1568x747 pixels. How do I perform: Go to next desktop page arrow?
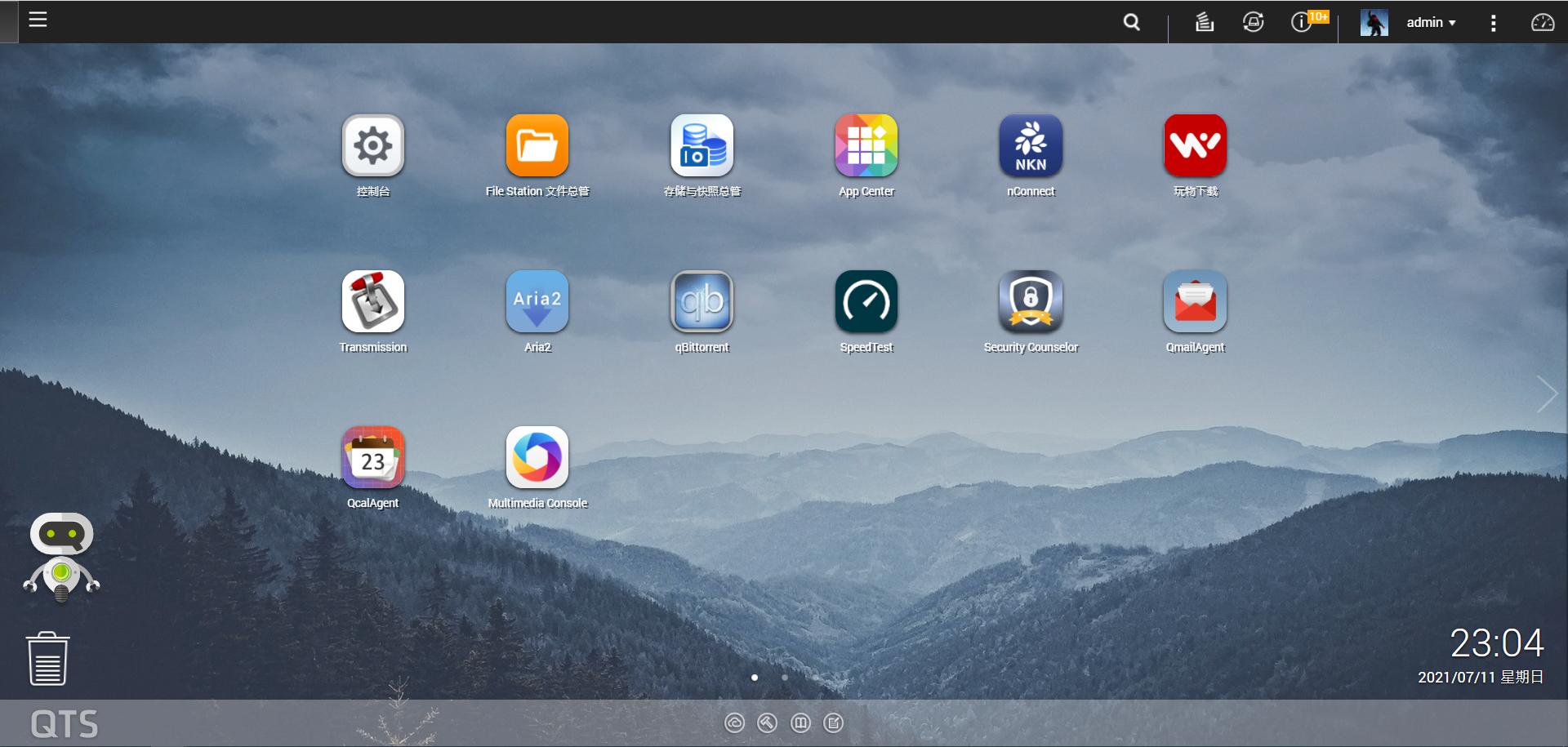[x=1547, y=394]
